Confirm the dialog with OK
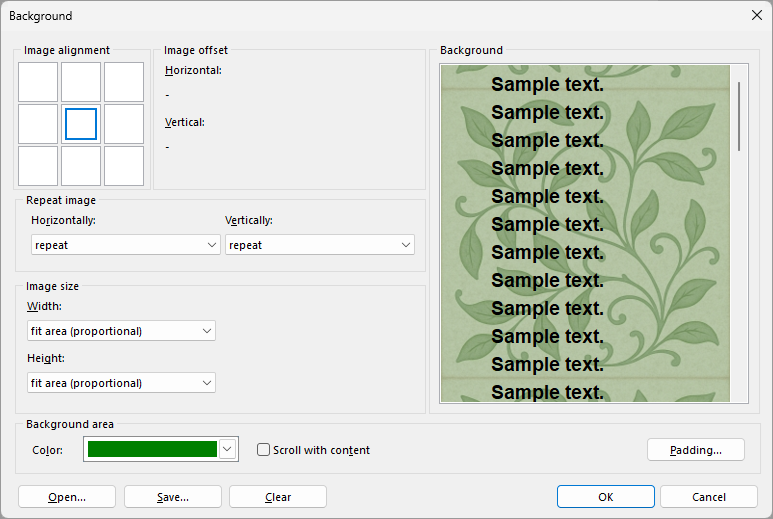The width and height of the screenshot is (773, 519). [605, 497]
